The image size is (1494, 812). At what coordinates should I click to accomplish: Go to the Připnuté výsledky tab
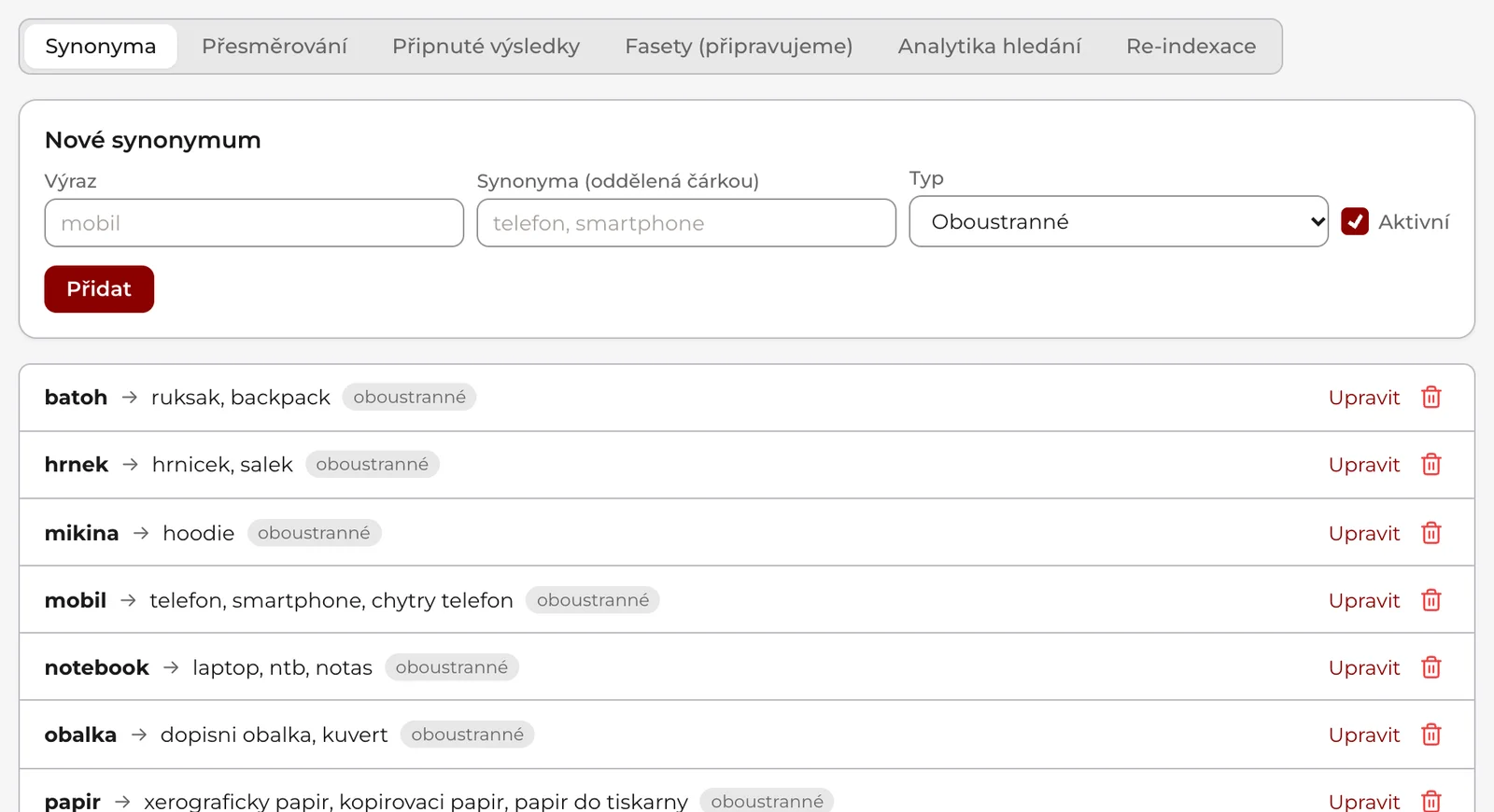[486, 47]
